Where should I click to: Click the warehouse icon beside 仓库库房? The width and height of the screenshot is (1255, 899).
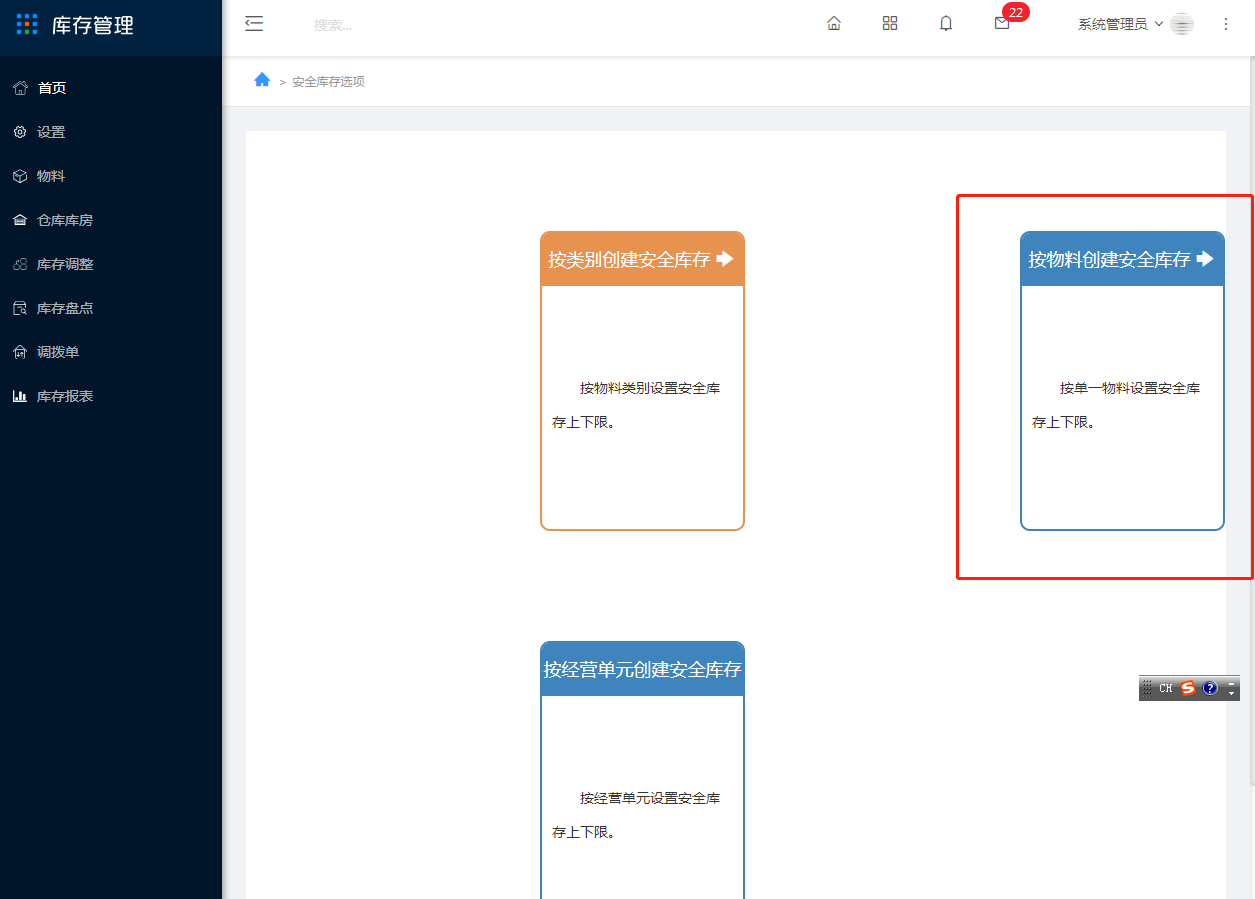(x=20, y=220)
